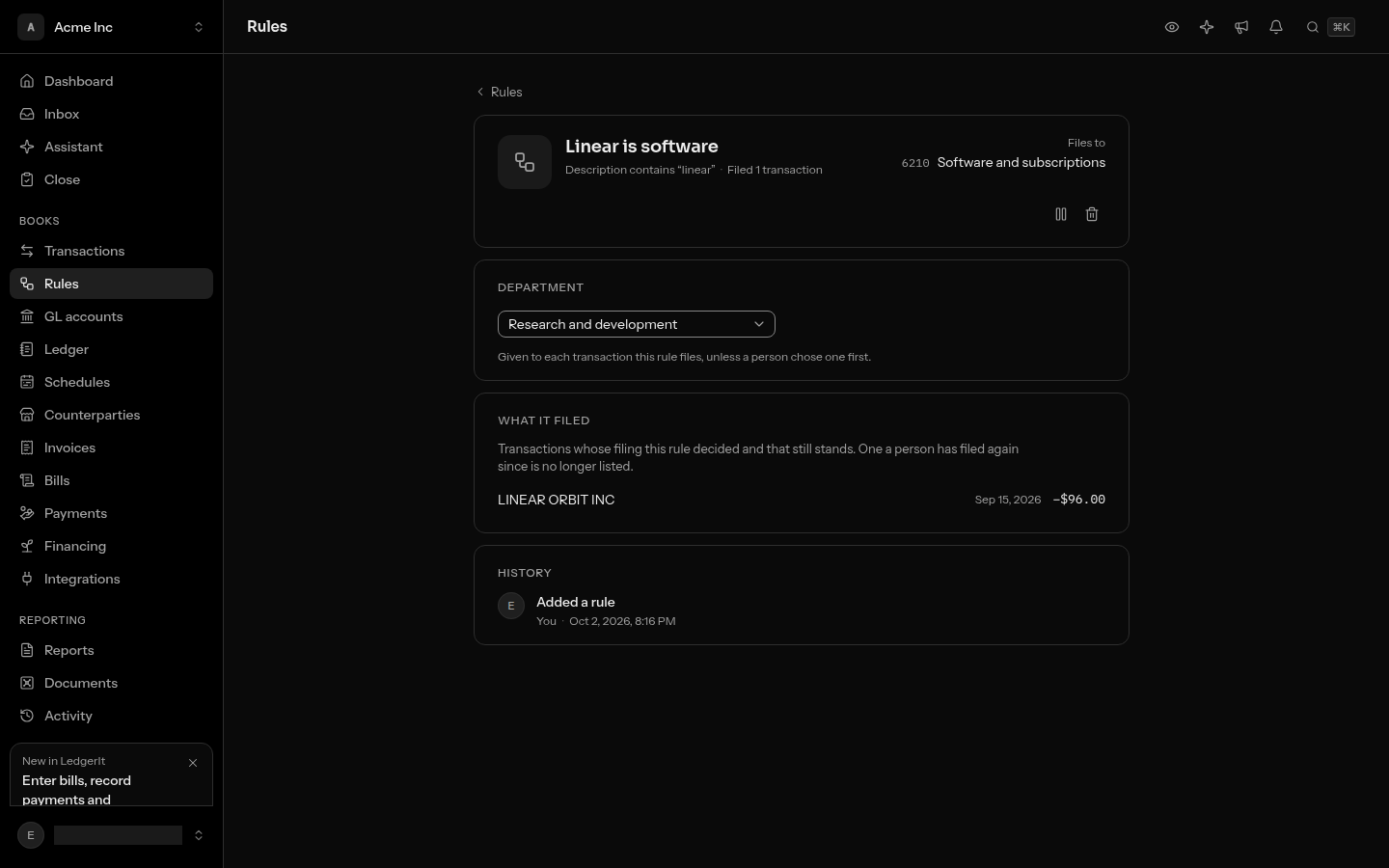Open notifications bell icon
1389x868 pixels.
tap(1276, 27)
